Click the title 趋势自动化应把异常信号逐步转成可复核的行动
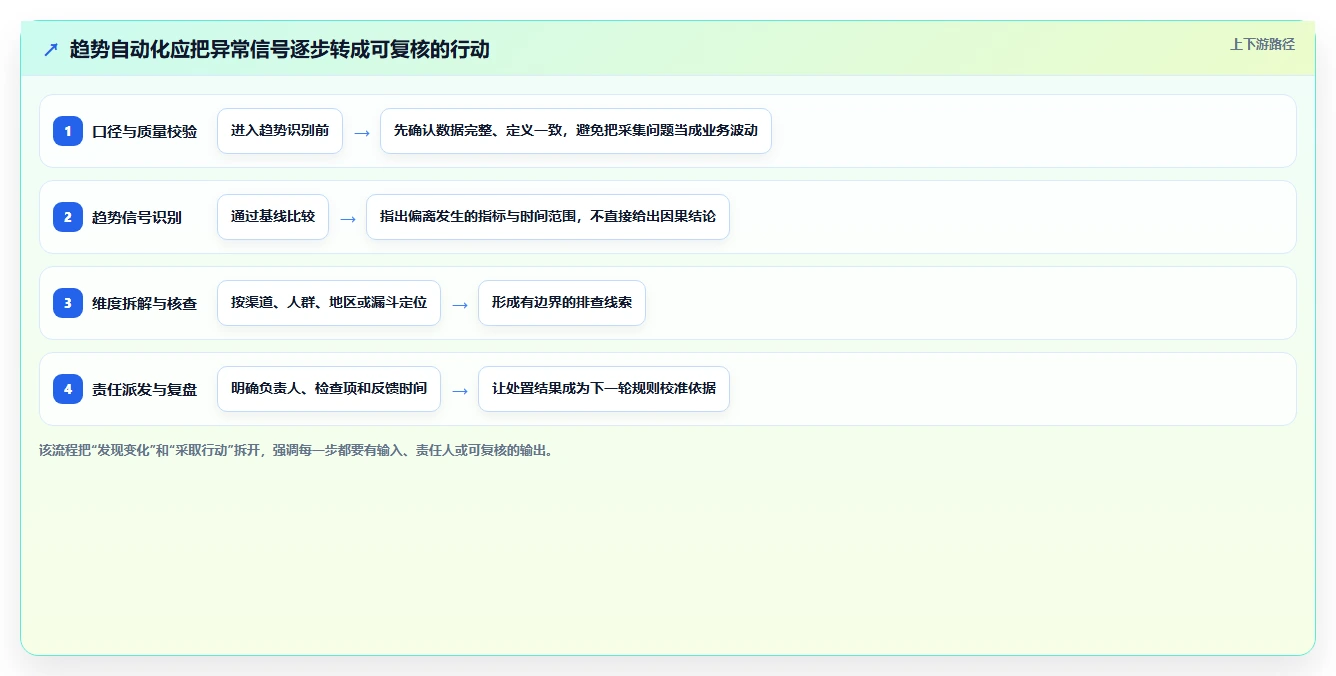1336x676 pixels. click(280, 49)
